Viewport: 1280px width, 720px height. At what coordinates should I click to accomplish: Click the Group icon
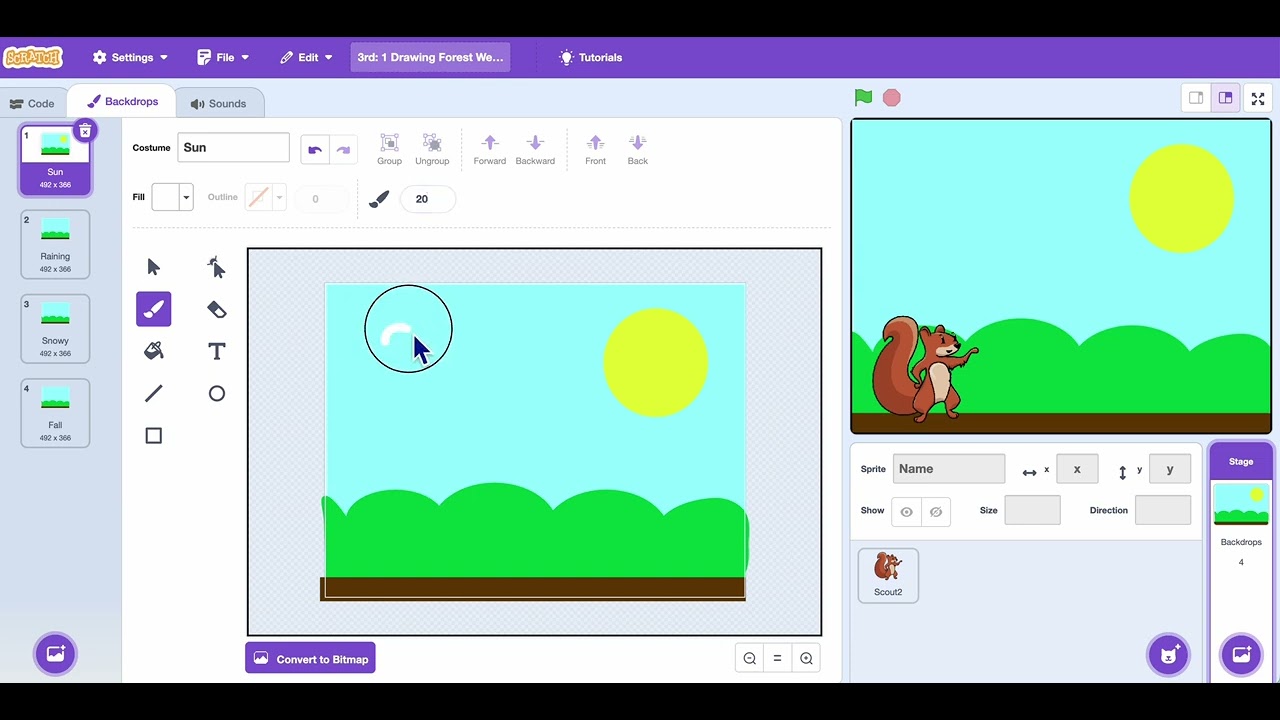coord(389,149)
